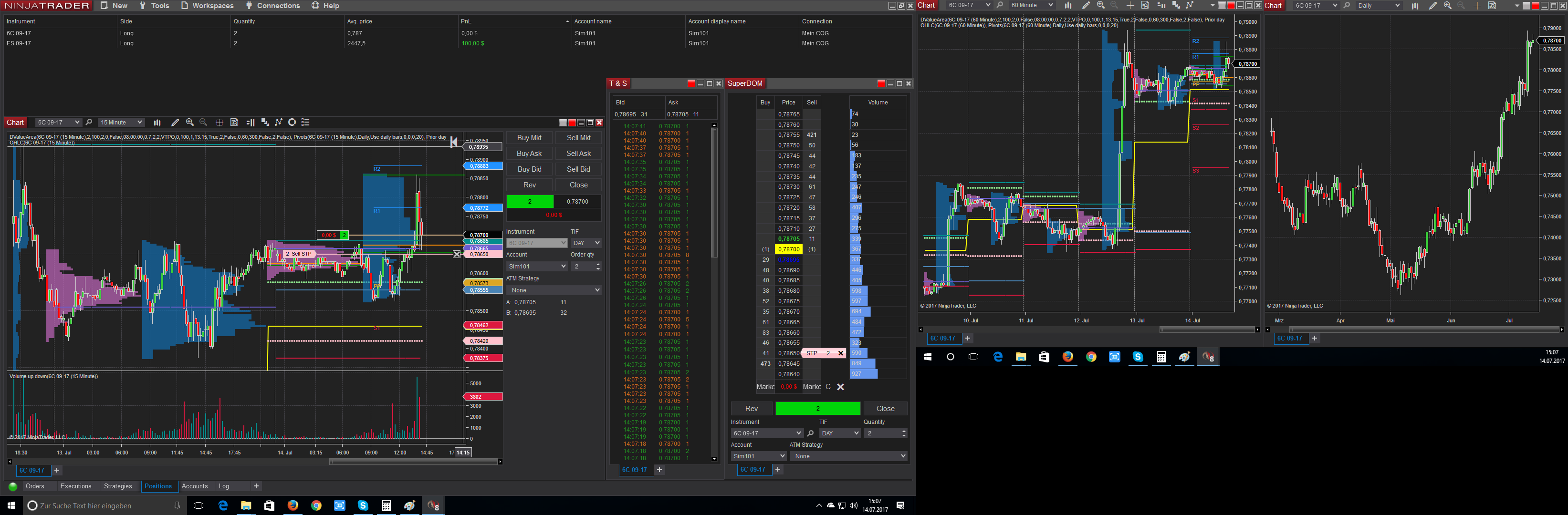Cancel all orders X in SuperDOM
The image size is (1568, 515).
[841, 387]
